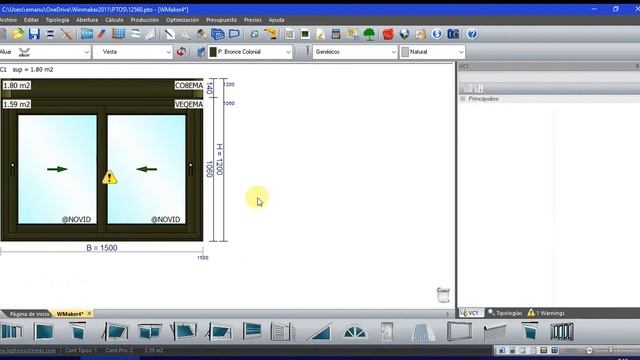The height and width of the screenshot is (360, 640).
Task: Click the blue 3D box icon next to color dropdown
Action: [201, 52]
